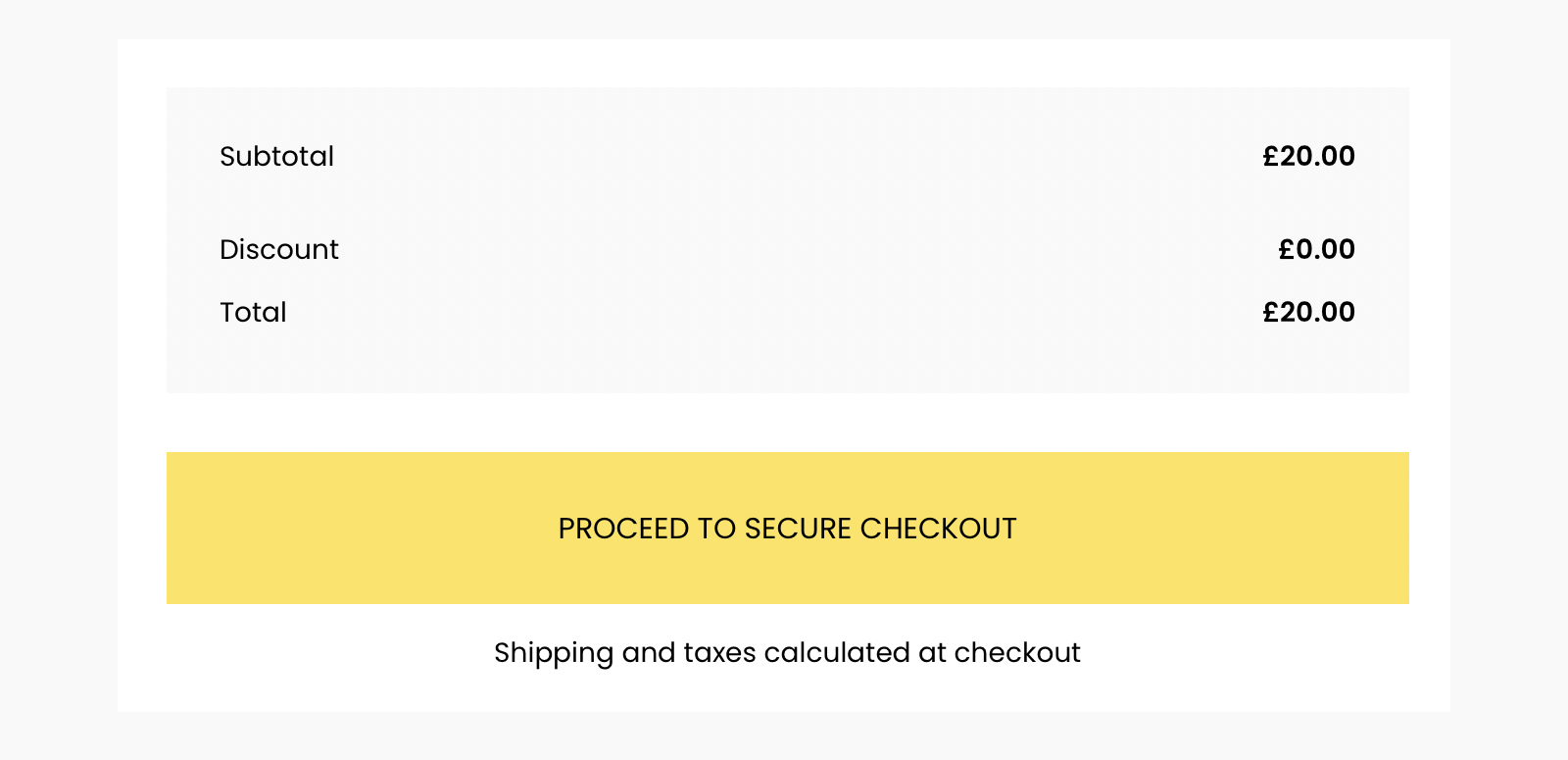
Task: Select the total amount of £20.00
Action: [1308, 312]
